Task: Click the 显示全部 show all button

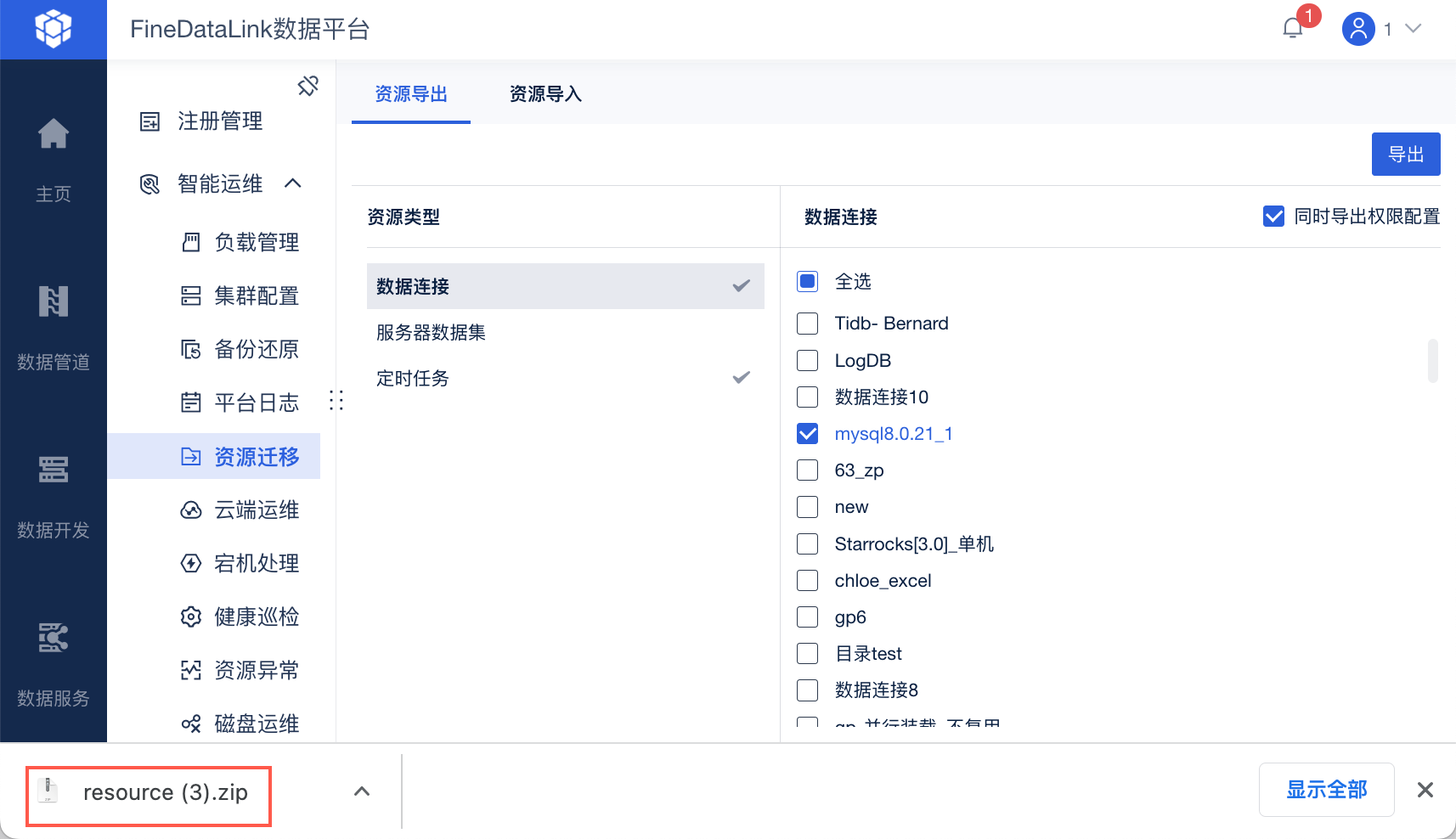Action: 1326,790
